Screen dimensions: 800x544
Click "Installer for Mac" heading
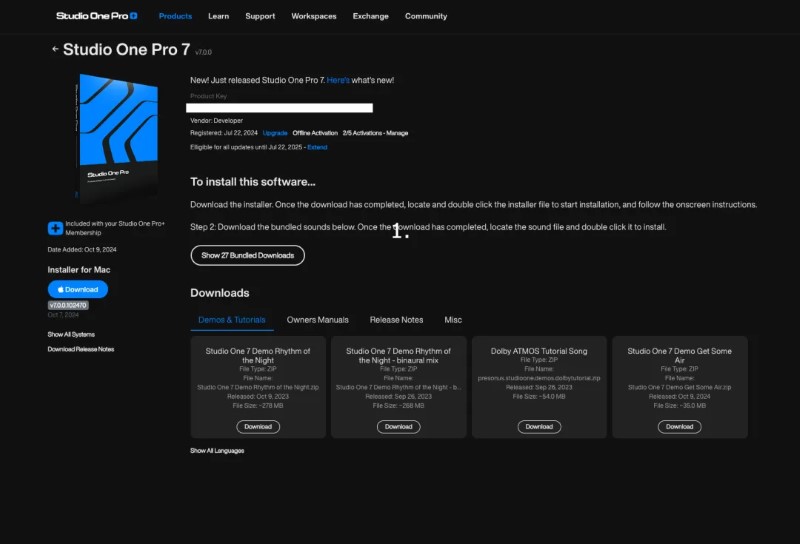[79, 270]
